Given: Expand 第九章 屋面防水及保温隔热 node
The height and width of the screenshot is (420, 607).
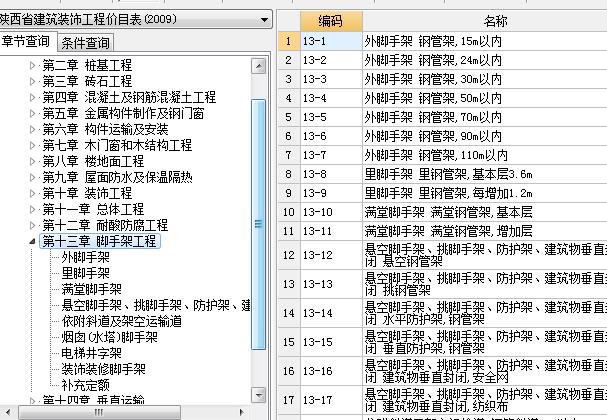Looking at the screenshot, I should [x=33, y=178].
